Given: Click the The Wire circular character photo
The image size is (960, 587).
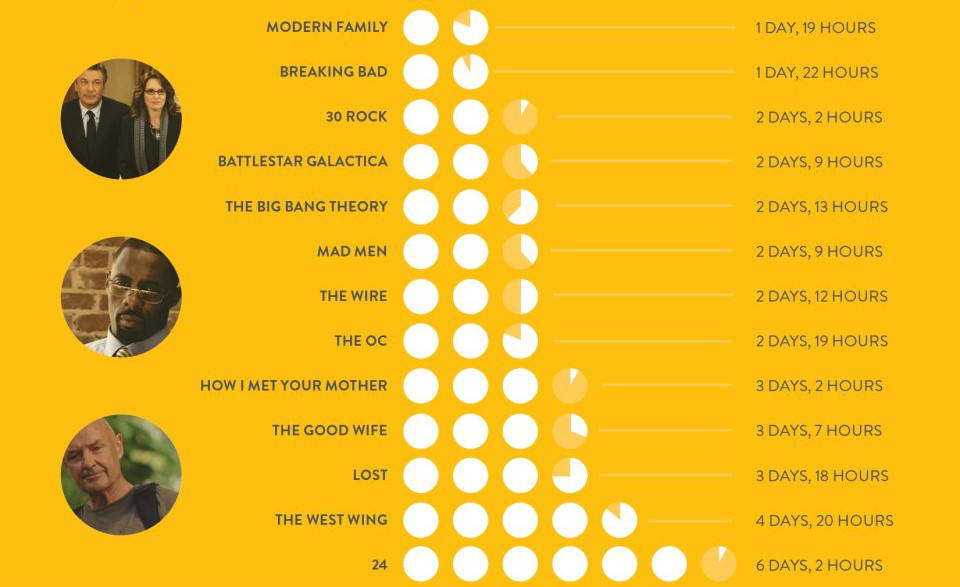Looking at the screenshot, I should [x=121, y=297].
